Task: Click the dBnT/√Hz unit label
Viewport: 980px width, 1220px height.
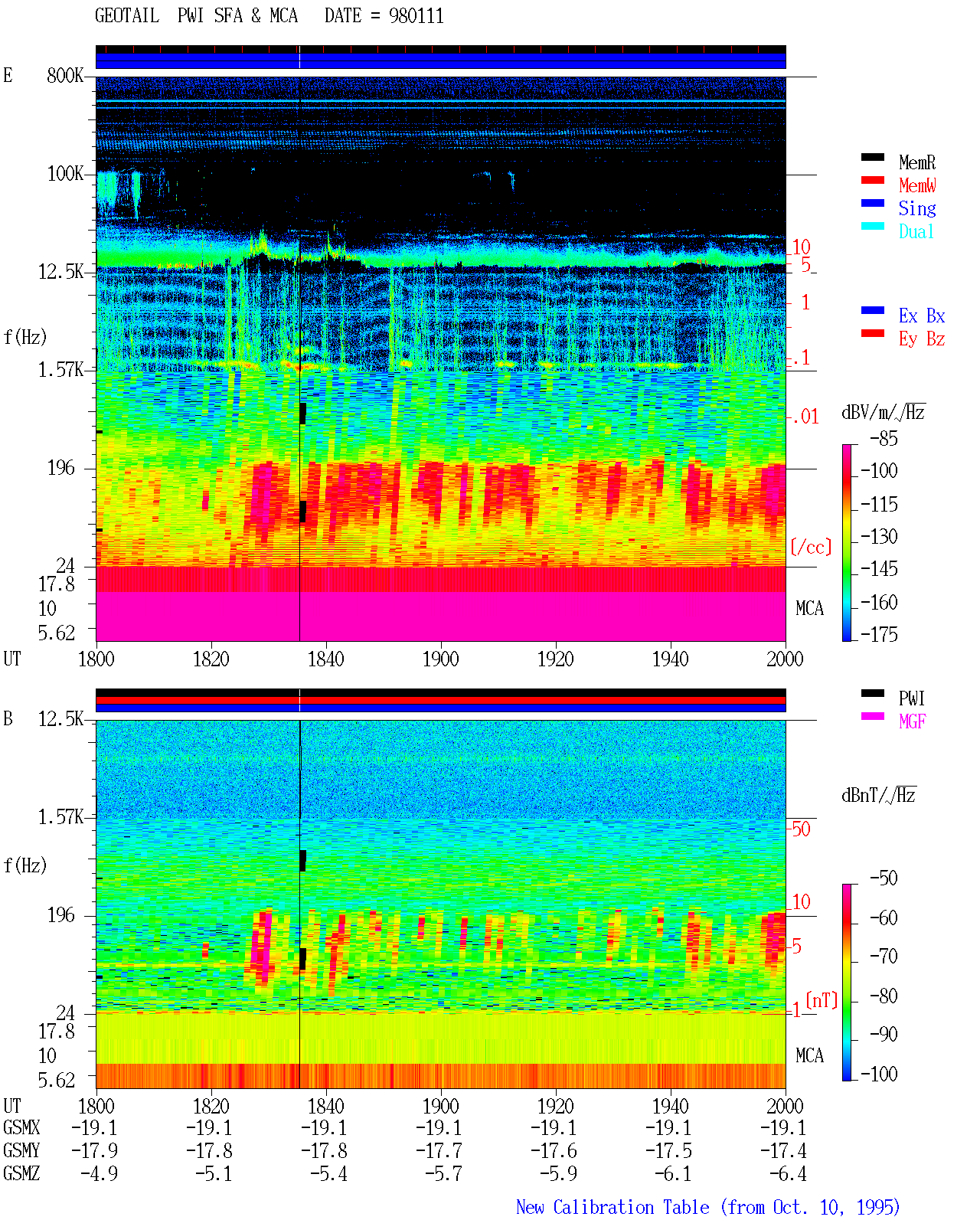Action: click(x=879, y=795)
